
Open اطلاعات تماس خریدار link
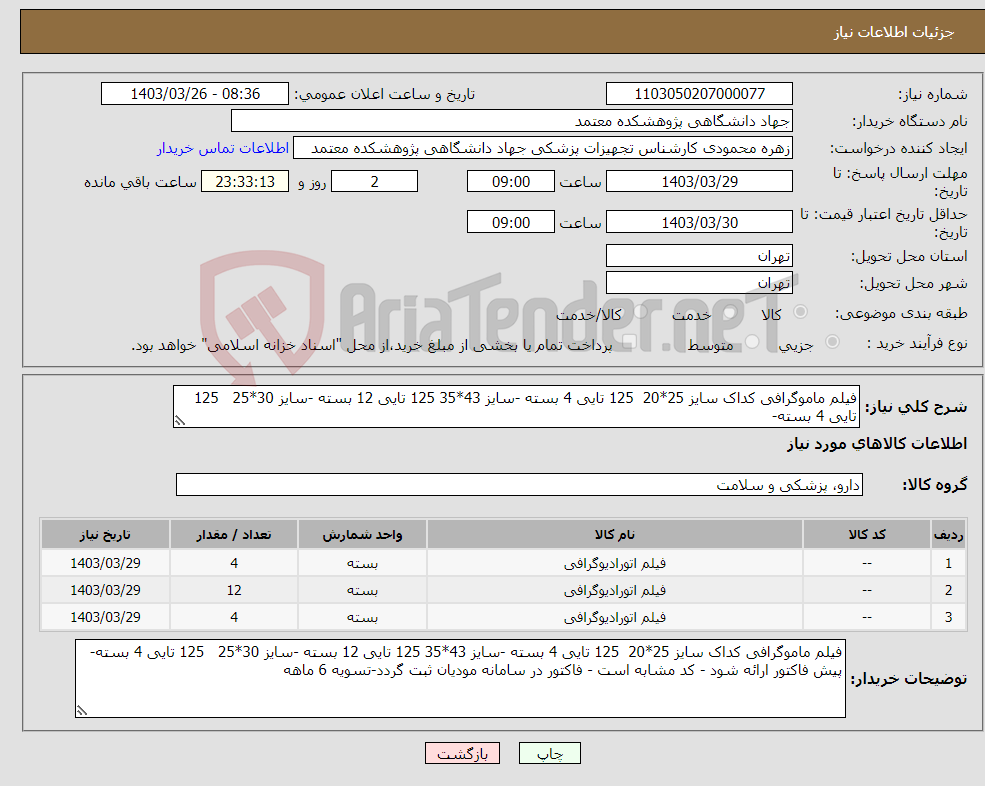[222, 148]
